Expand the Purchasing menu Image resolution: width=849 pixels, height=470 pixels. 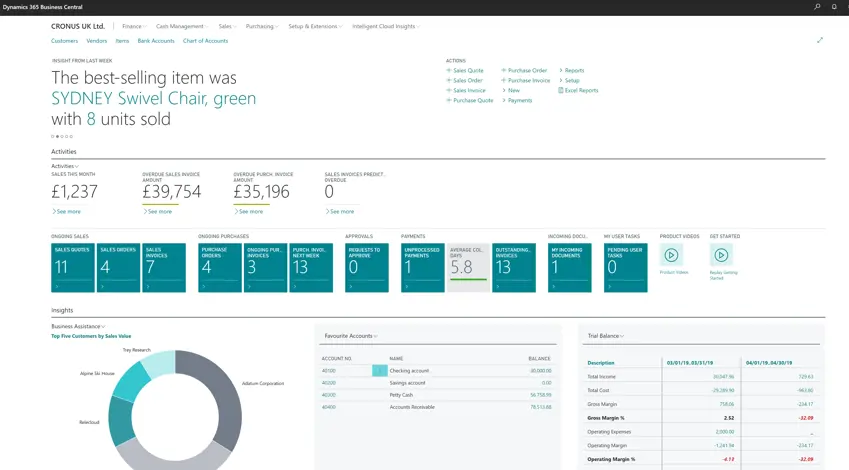[x=262, y=26]
